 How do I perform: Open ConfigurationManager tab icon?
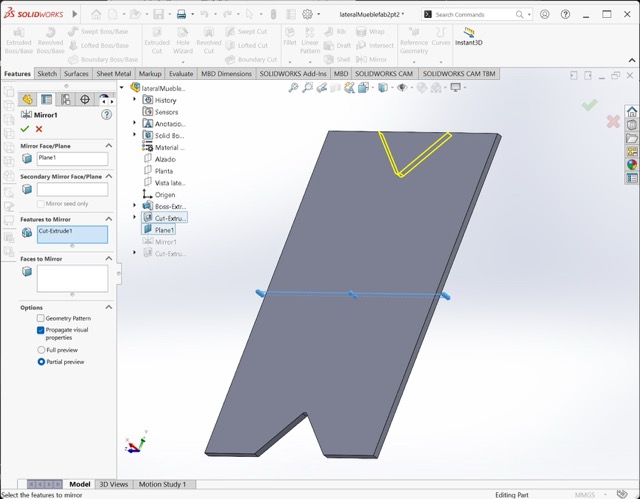(66, 99)
